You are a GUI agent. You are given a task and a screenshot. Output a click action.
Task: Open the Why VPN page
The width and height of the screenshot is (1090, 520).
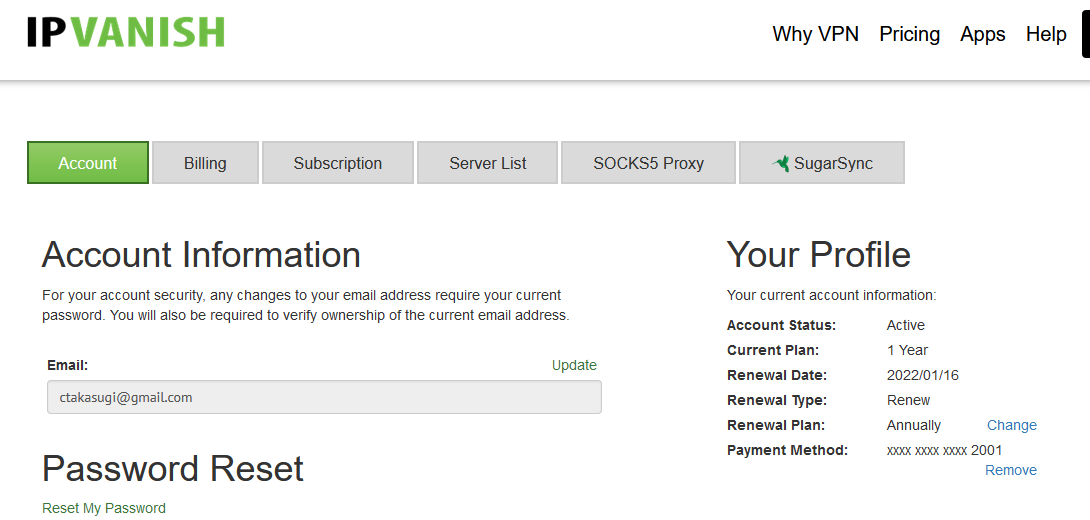[x=815, y=34]
